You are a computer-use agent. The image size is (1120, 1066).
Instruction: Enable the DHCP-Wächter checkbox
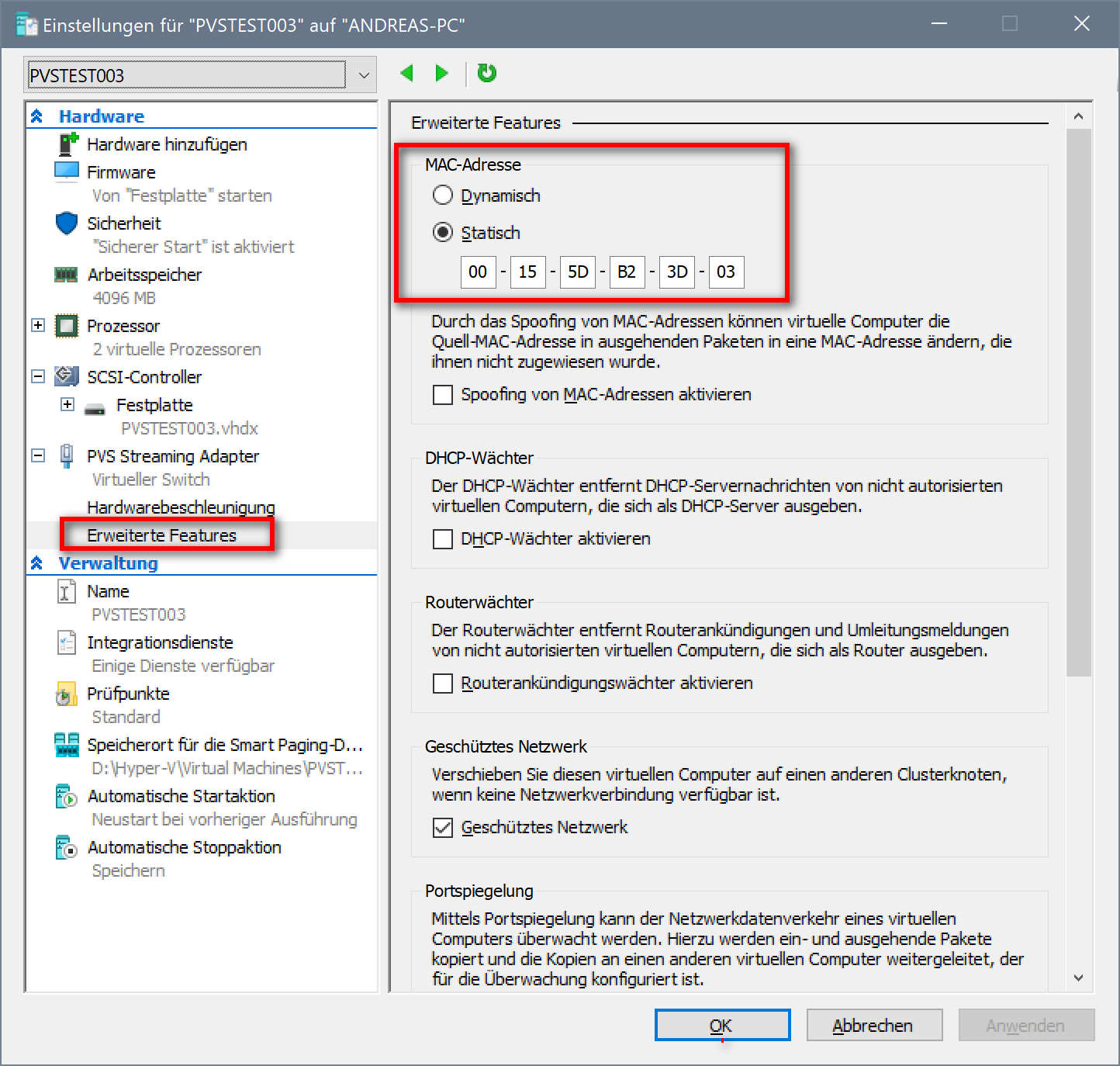(443, 539)
